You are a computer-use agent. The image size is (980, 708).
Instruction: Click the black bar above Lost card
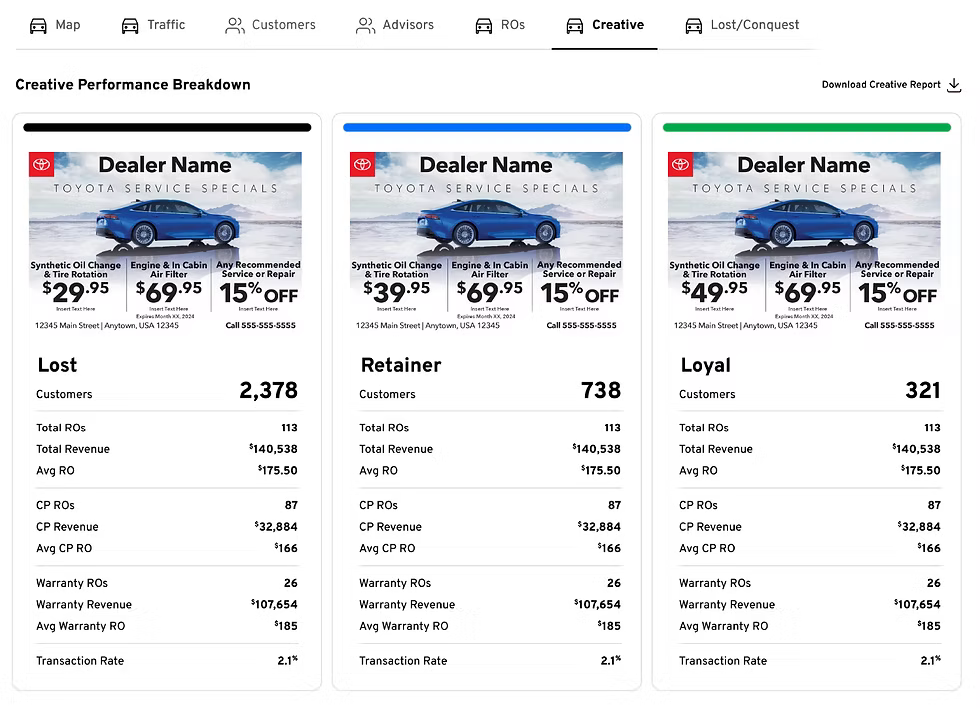point(167,127)
